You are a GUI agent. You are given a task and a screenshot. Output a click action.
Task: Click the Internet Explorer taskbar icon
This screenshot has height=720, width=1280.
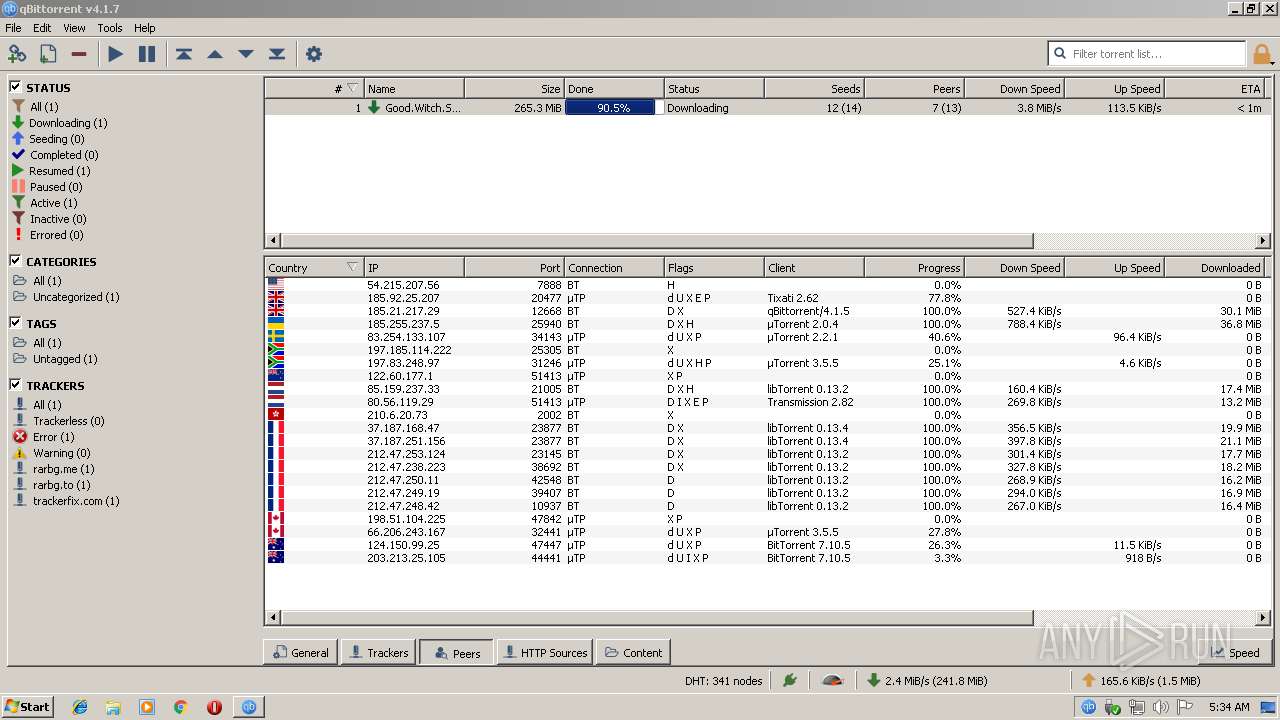(x=80, y=707)
